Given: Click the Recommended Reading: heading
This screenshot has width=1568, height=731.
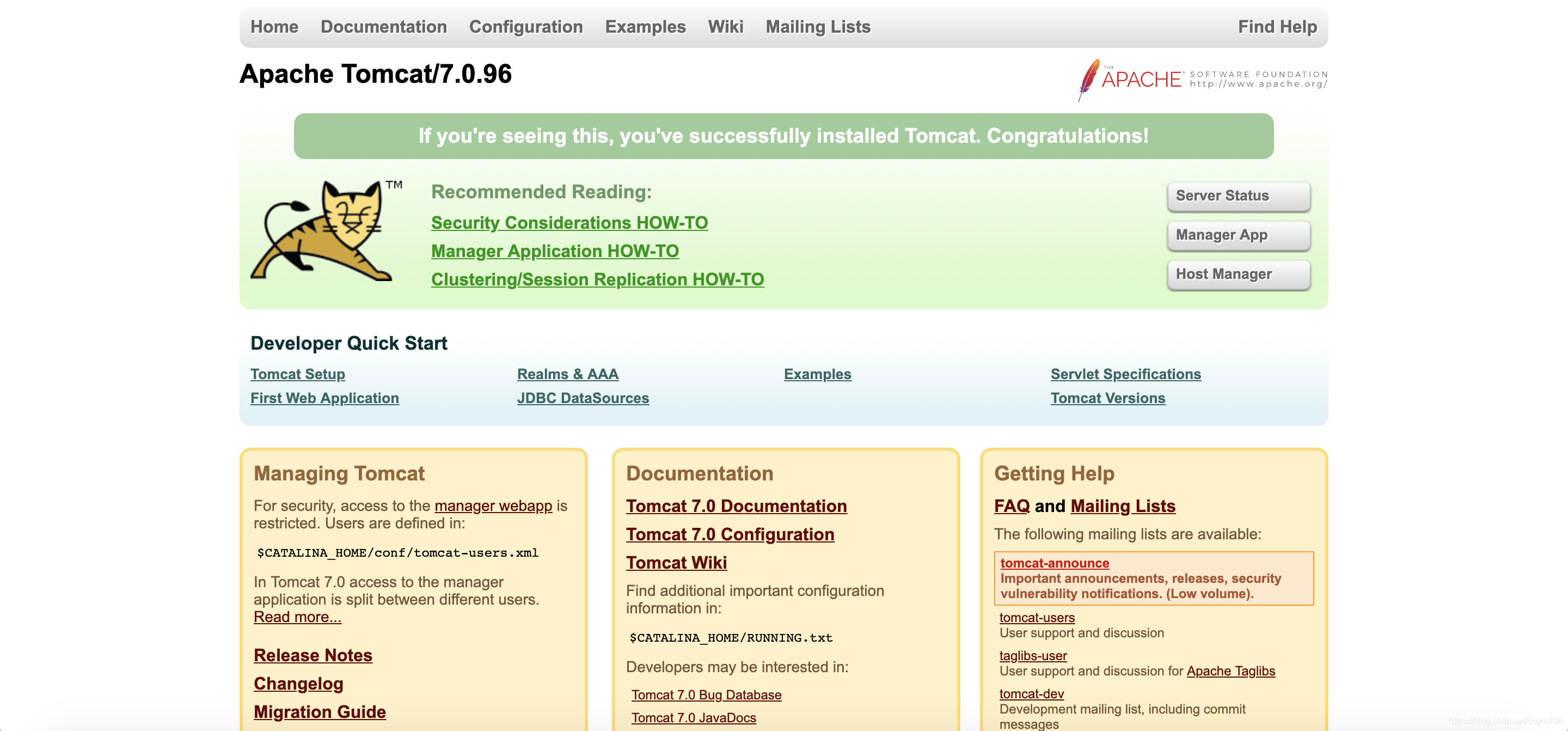Looking at the screenshot, I should [x=541, y=192].
